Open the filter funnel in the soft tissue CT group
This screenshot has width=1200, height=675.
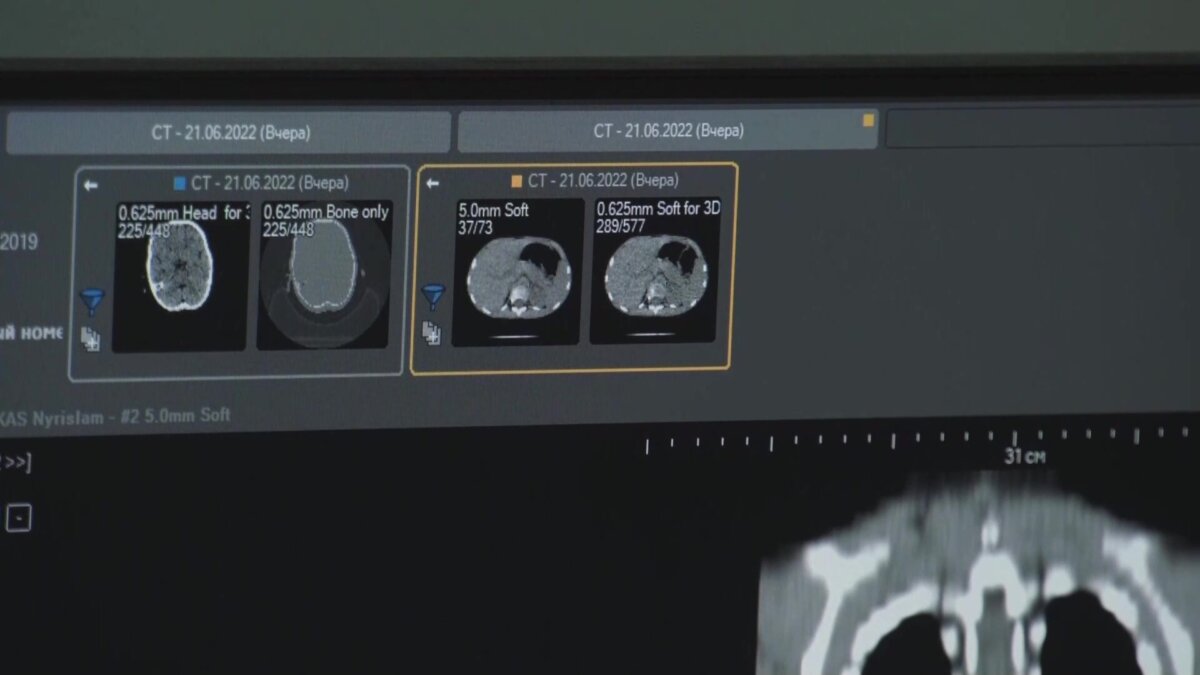[433, 295]
